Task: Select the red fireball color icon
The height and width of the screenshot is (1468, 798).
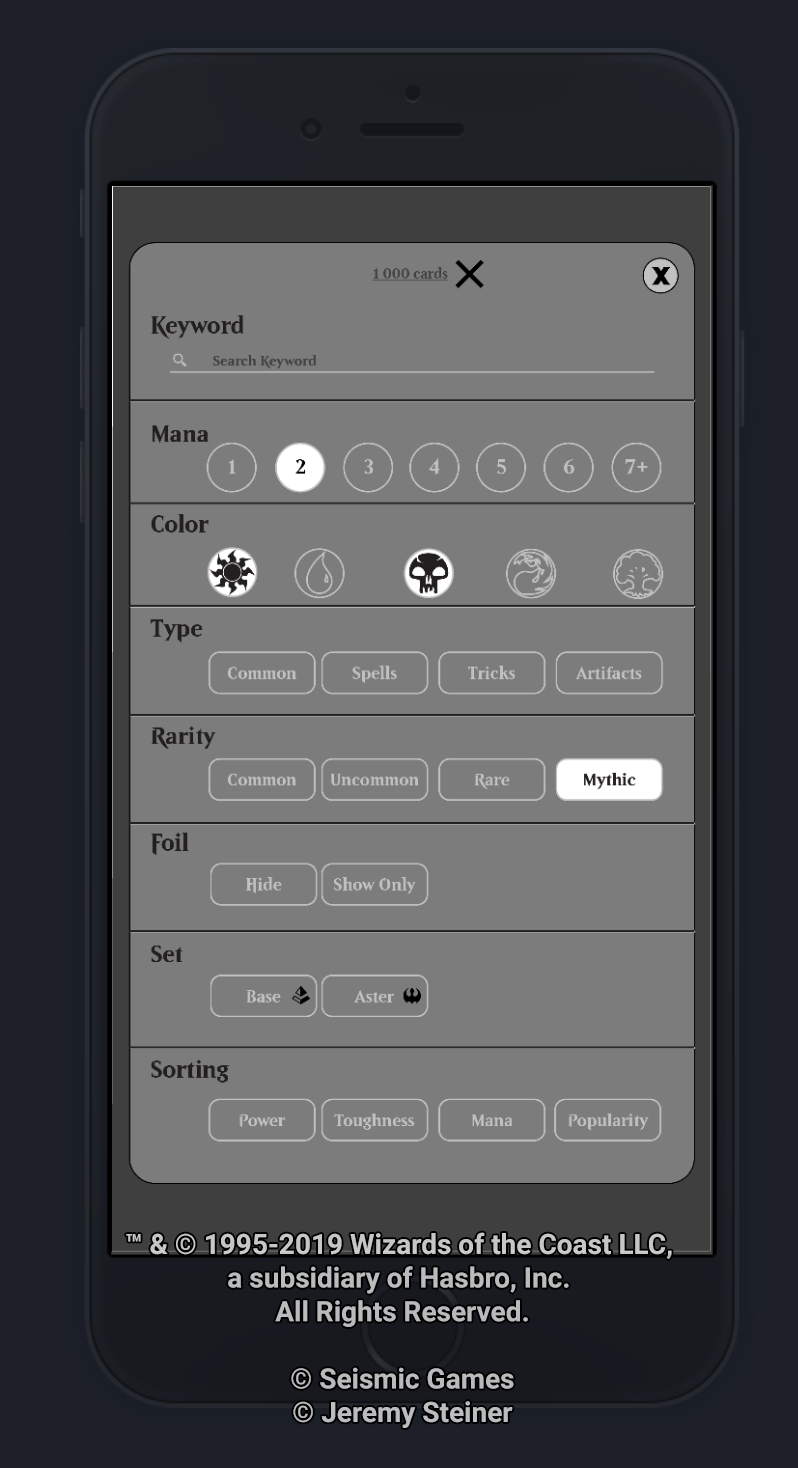Action: (531, 574)
